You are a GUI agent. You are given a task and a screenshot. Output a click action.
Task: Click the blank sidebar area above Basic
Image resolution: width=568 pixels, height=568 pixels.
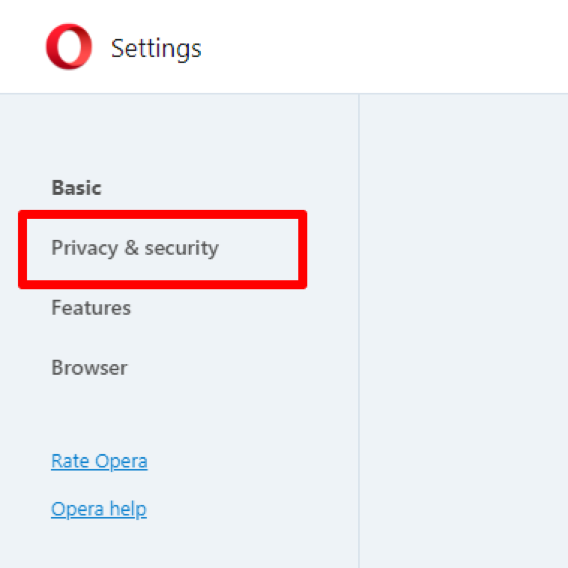[x=179, y=136]
